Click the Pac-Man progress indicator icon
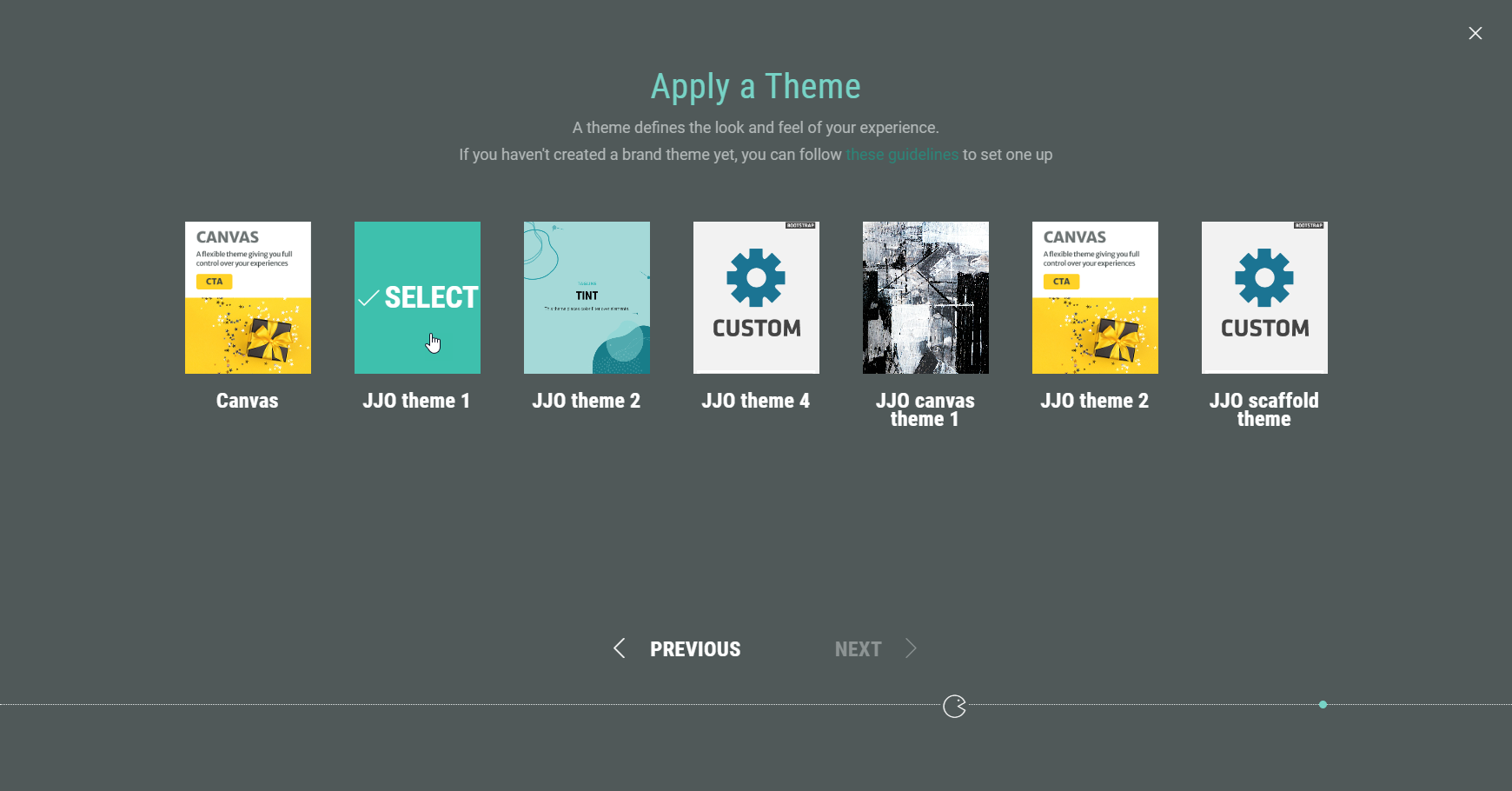 [x=954, y=707]
